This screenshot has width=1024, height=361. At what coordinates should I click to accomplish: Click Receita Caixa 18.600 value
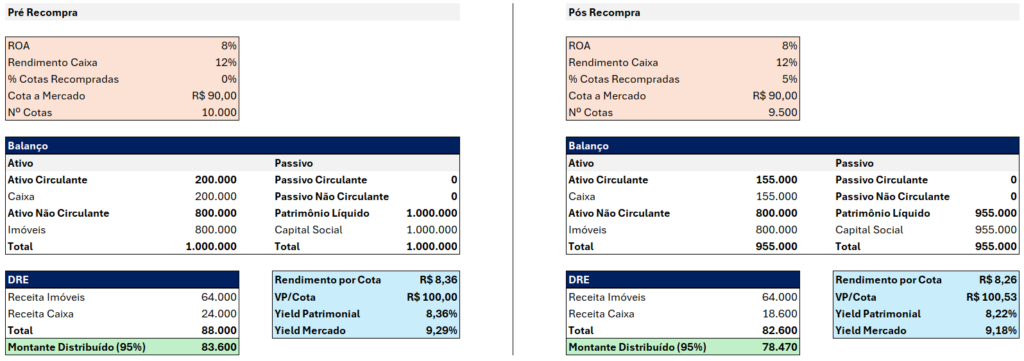pyautogui.click(x=780, y=314)
